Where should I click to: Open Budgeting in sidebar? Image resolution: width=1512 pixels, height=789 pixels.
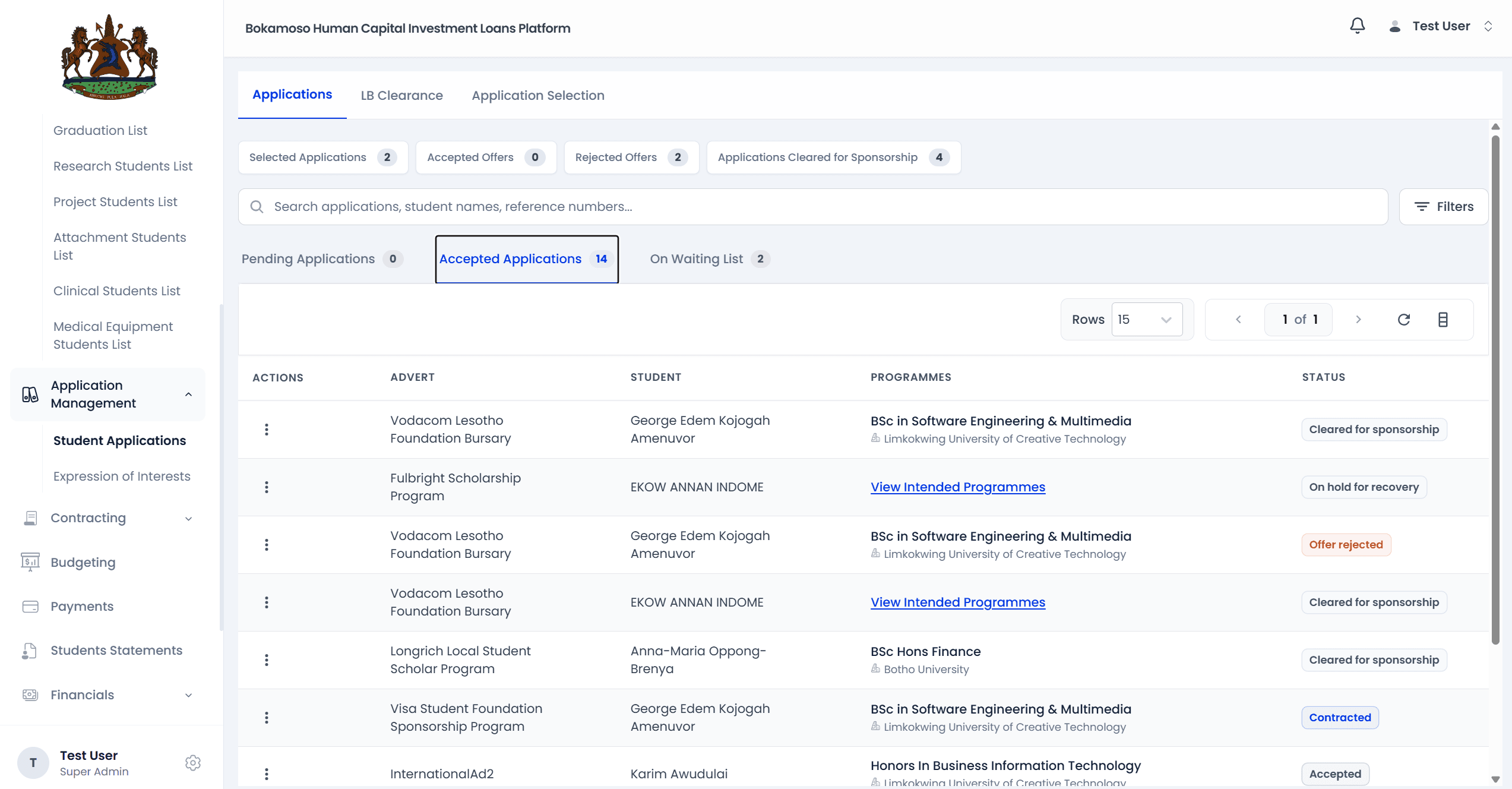point(83,563)
